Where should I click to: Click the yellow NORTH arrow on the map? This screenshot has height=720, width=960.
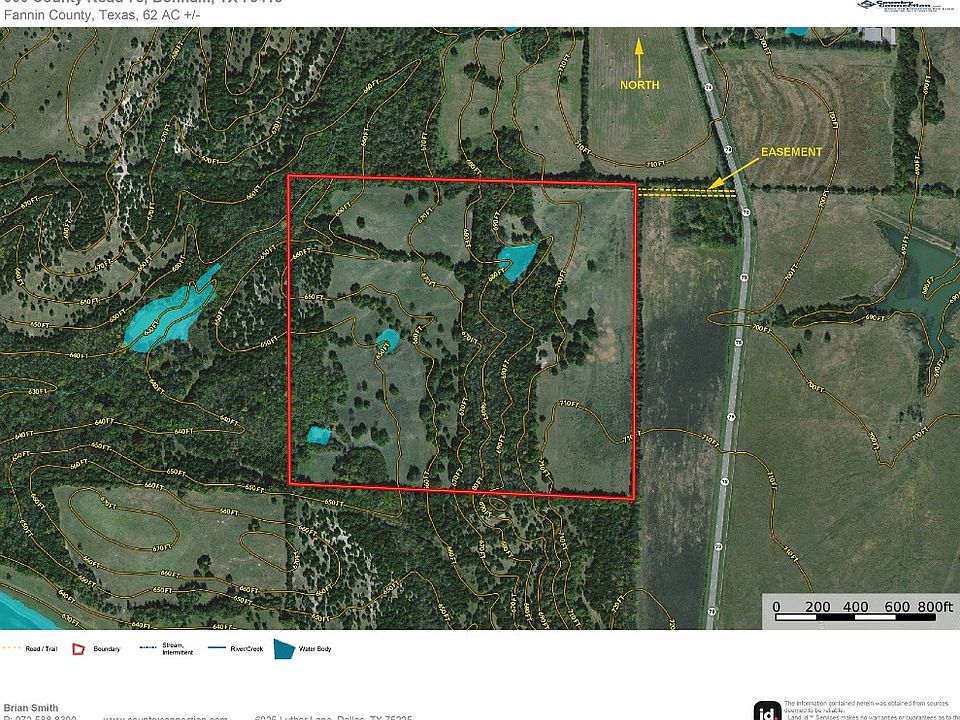pyautogui.click(x=639, y=58)
